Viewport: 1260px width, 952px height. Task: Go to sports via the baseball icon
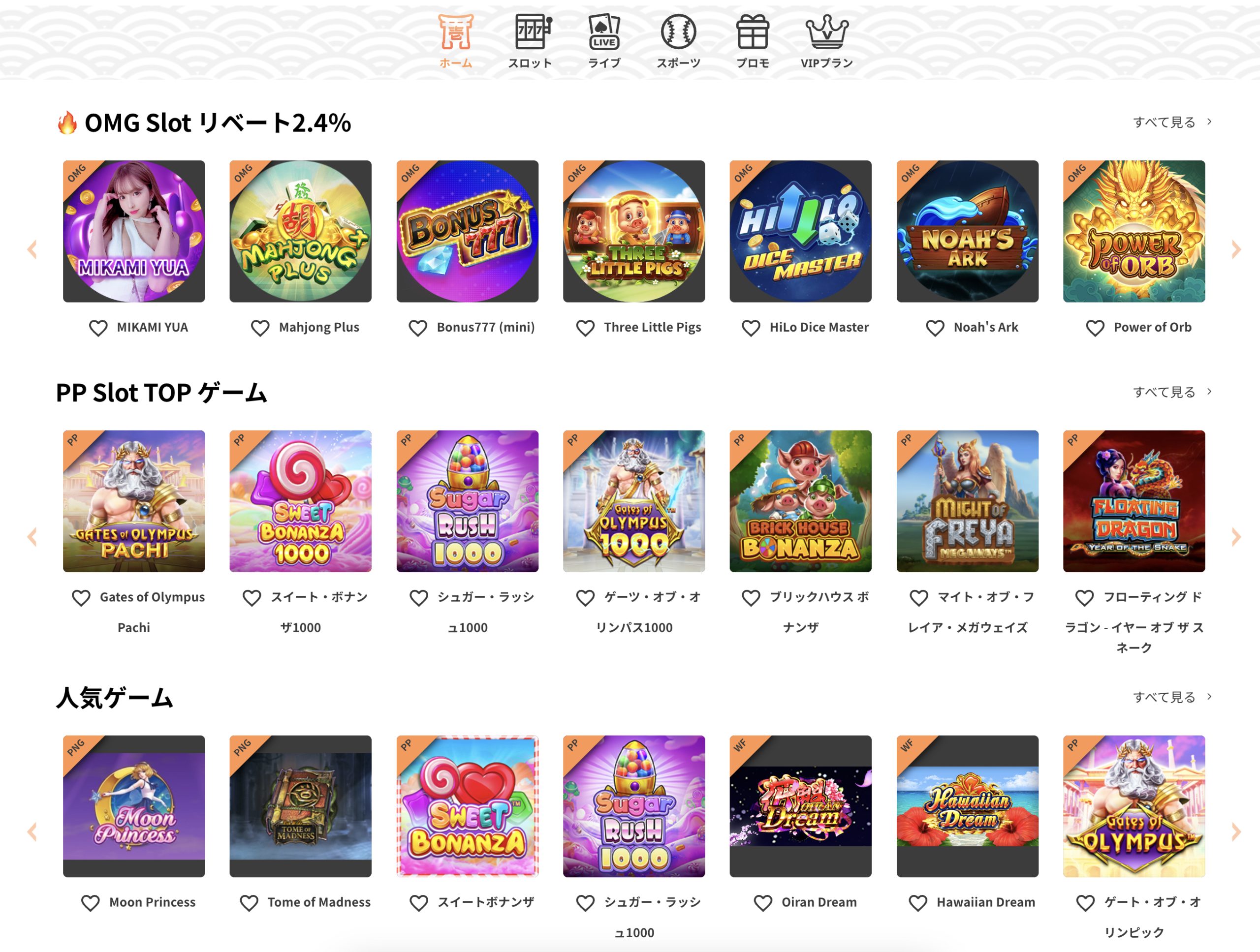[x=678, y=32]
